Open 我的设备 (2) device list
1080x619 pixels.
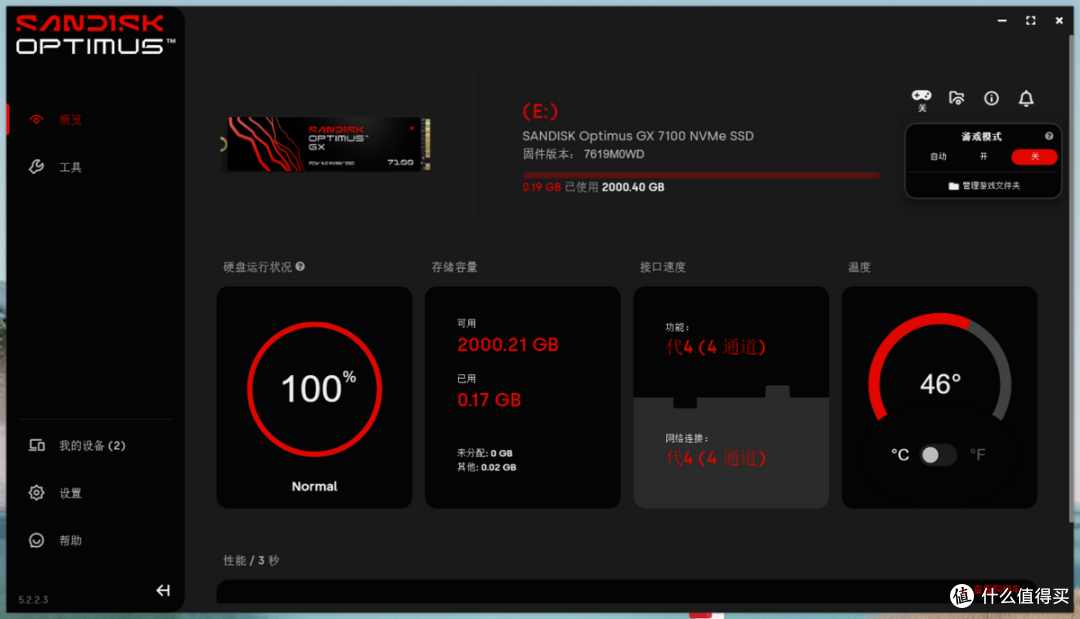pyautogui.click(x=92, y=445)
